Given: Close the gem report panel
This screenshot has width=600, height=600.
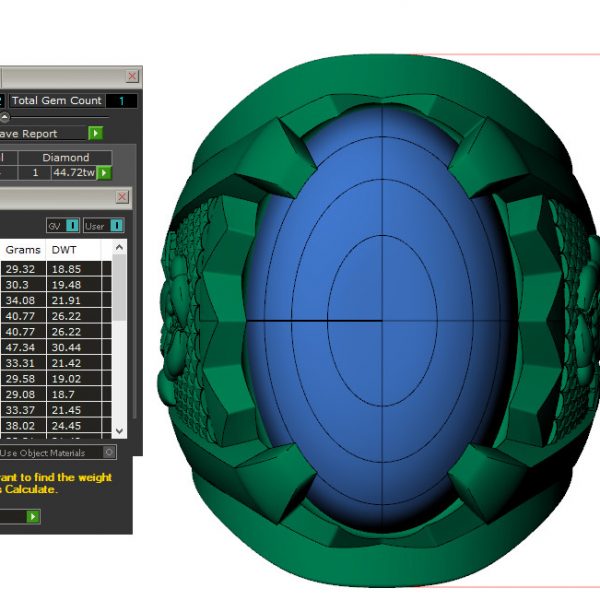Looking at the screenshot, I should click(x=132, y=76).
